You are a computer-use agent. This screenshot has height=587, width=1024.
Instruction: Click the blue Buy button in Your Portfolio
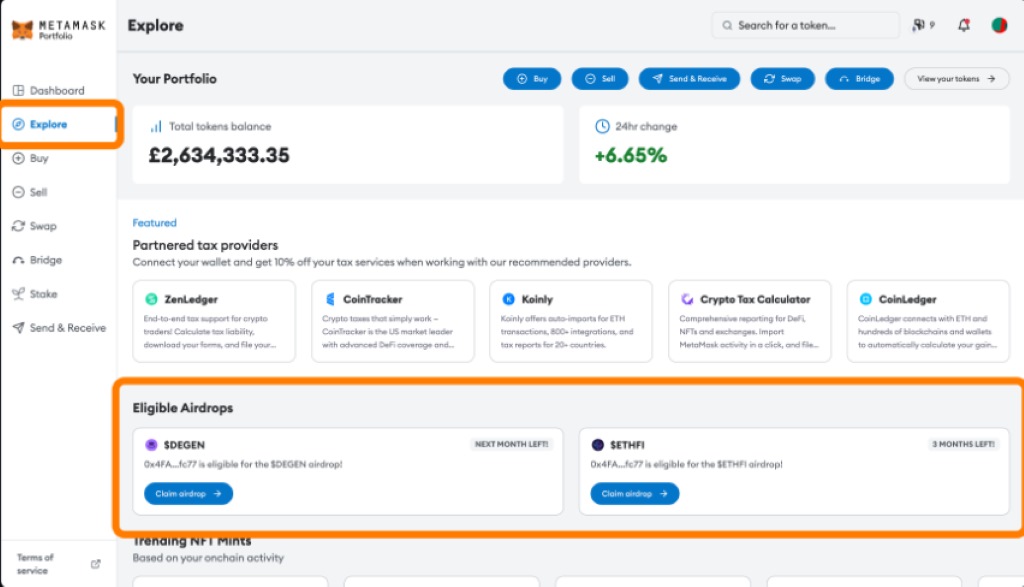[x=532, y=79]
